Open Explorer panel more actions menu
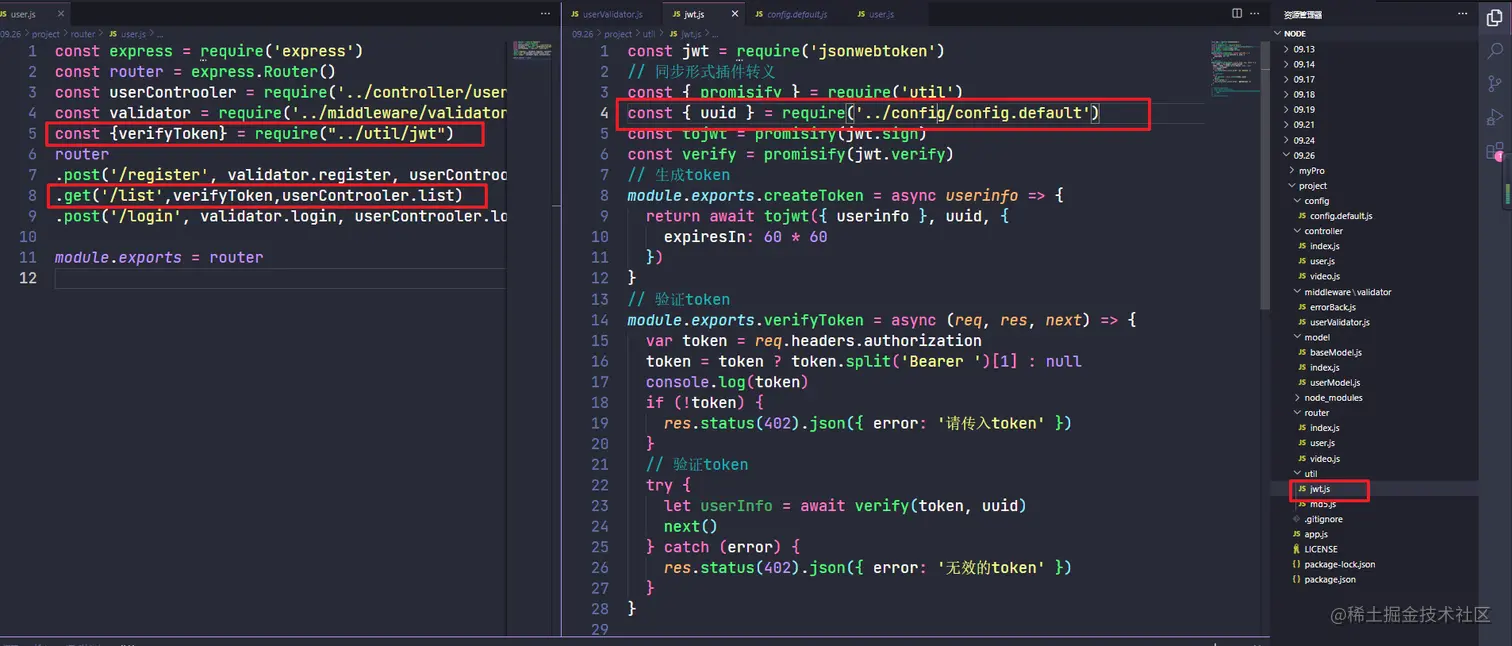Screen dimensions: 1512x646 (x=1461, y=14)
